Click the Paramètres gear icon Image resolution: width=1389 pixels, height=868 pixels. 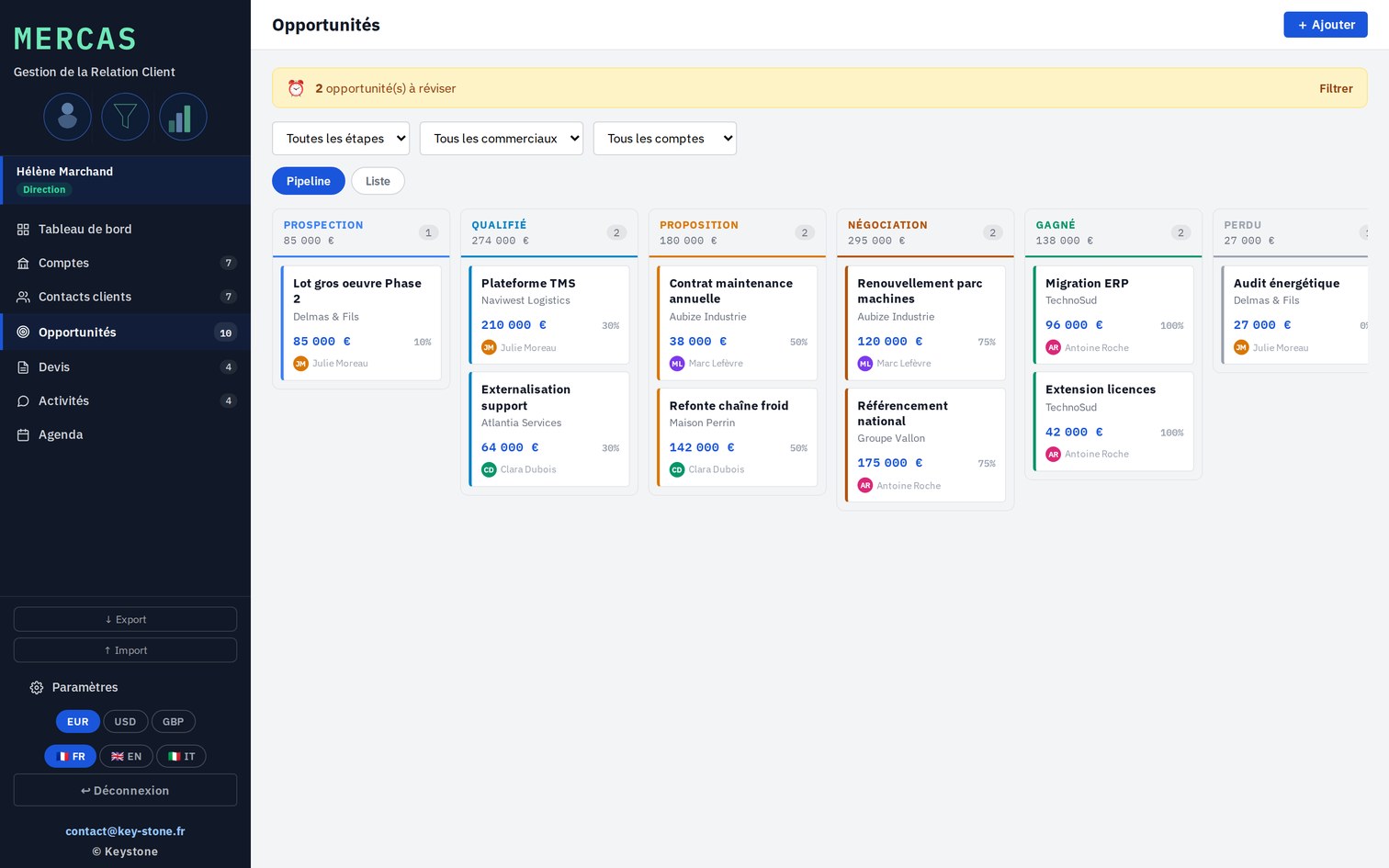[x=37, y=688]
